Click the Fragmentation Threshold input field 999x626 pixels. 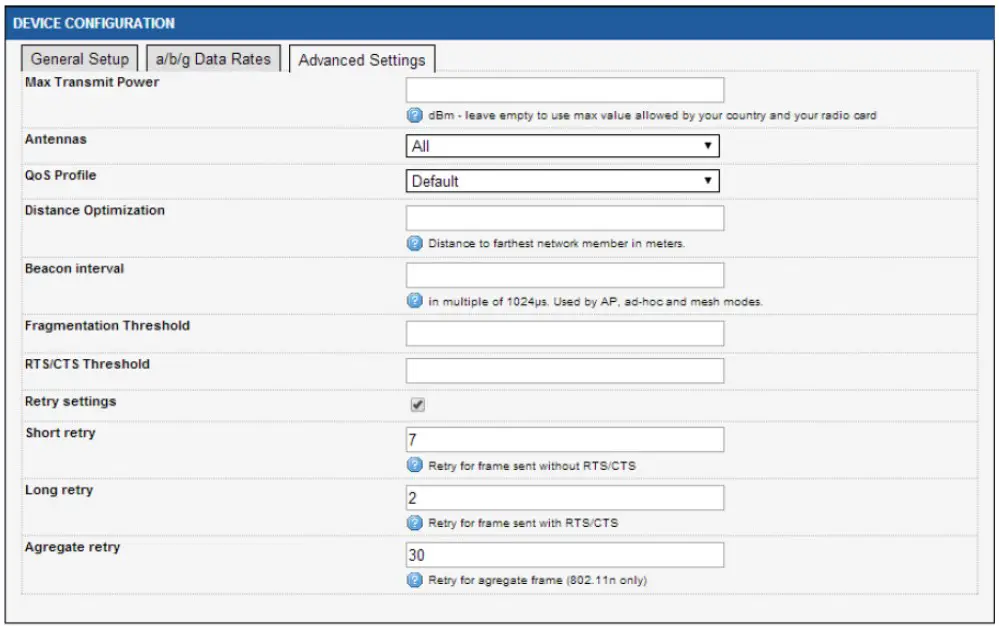[565, 332]
